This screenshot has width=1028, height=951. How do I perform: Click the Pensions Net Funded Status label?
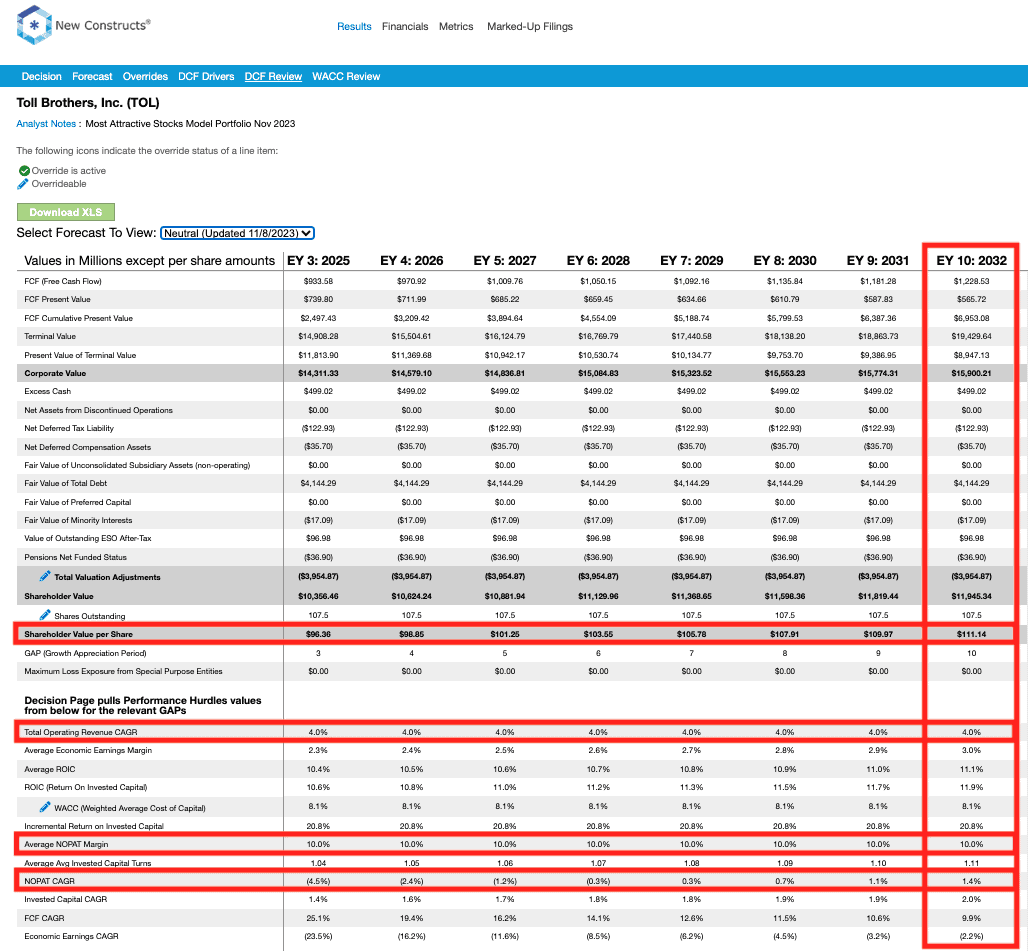coord(75,556)
